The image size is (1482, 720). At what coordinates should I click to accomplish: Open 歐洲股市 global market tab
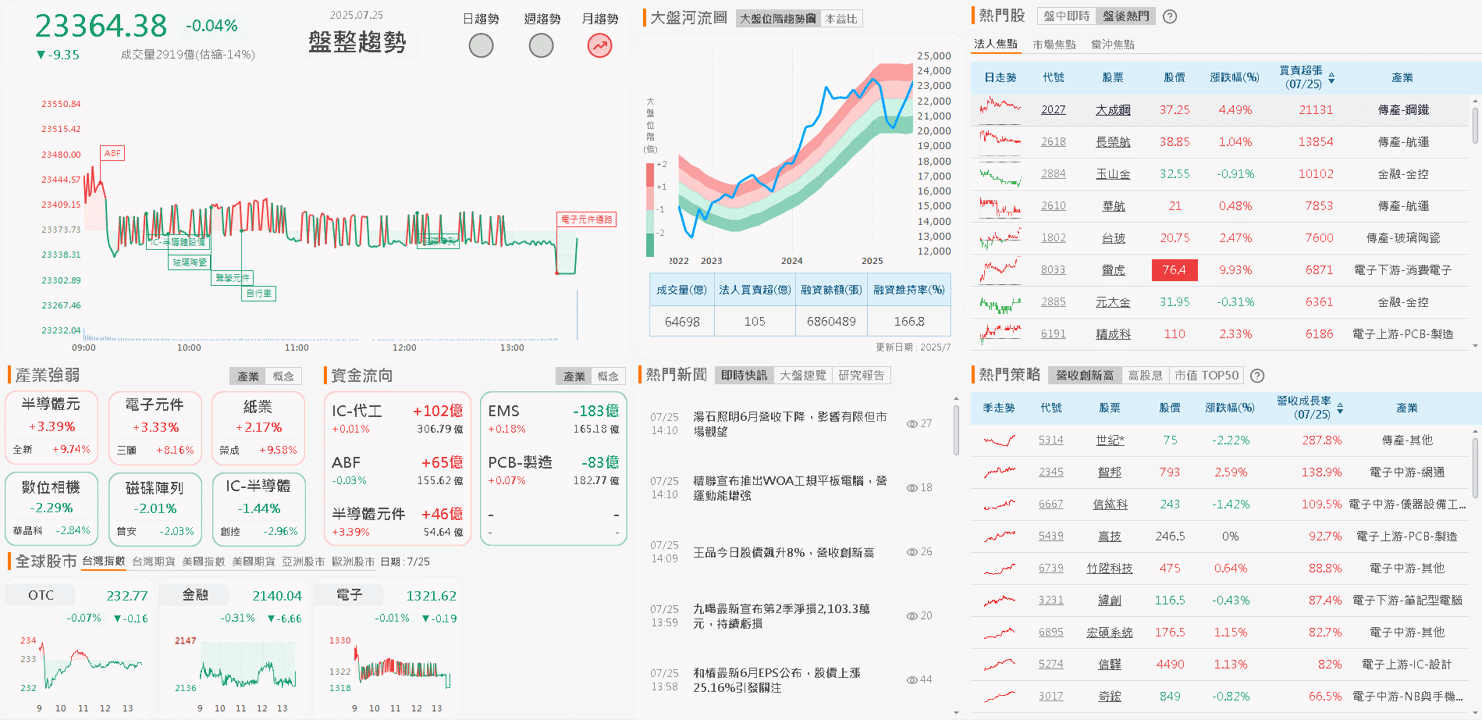[353, 561]
